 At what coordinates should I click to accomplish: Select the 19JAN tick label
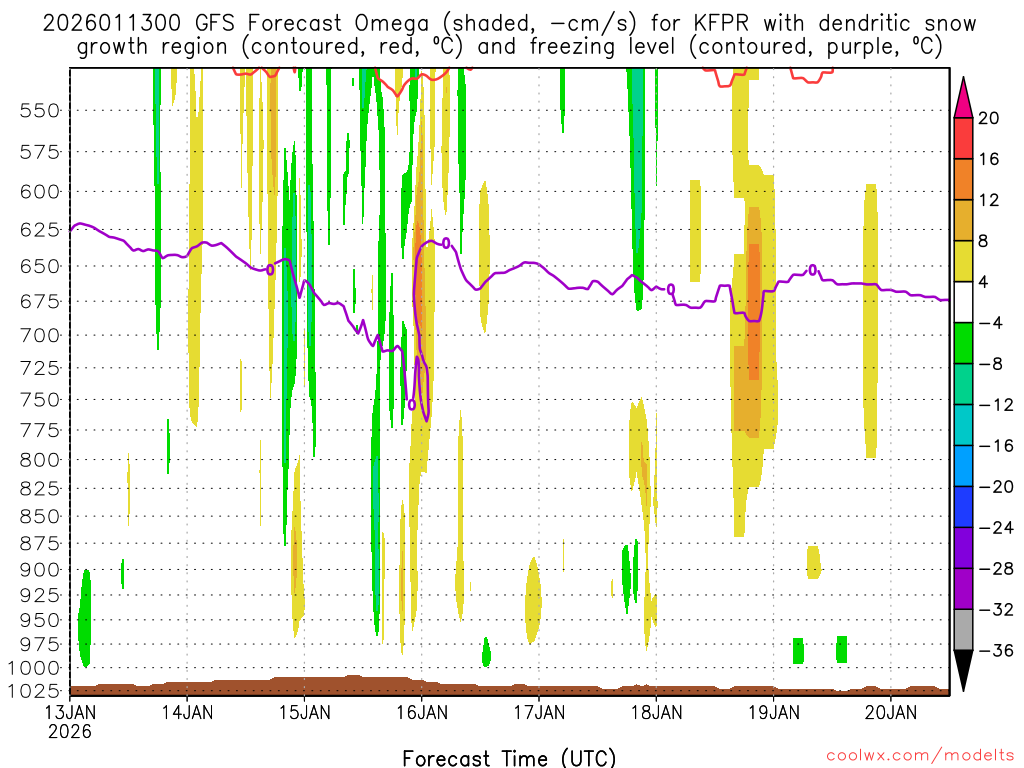pos(773,713)
